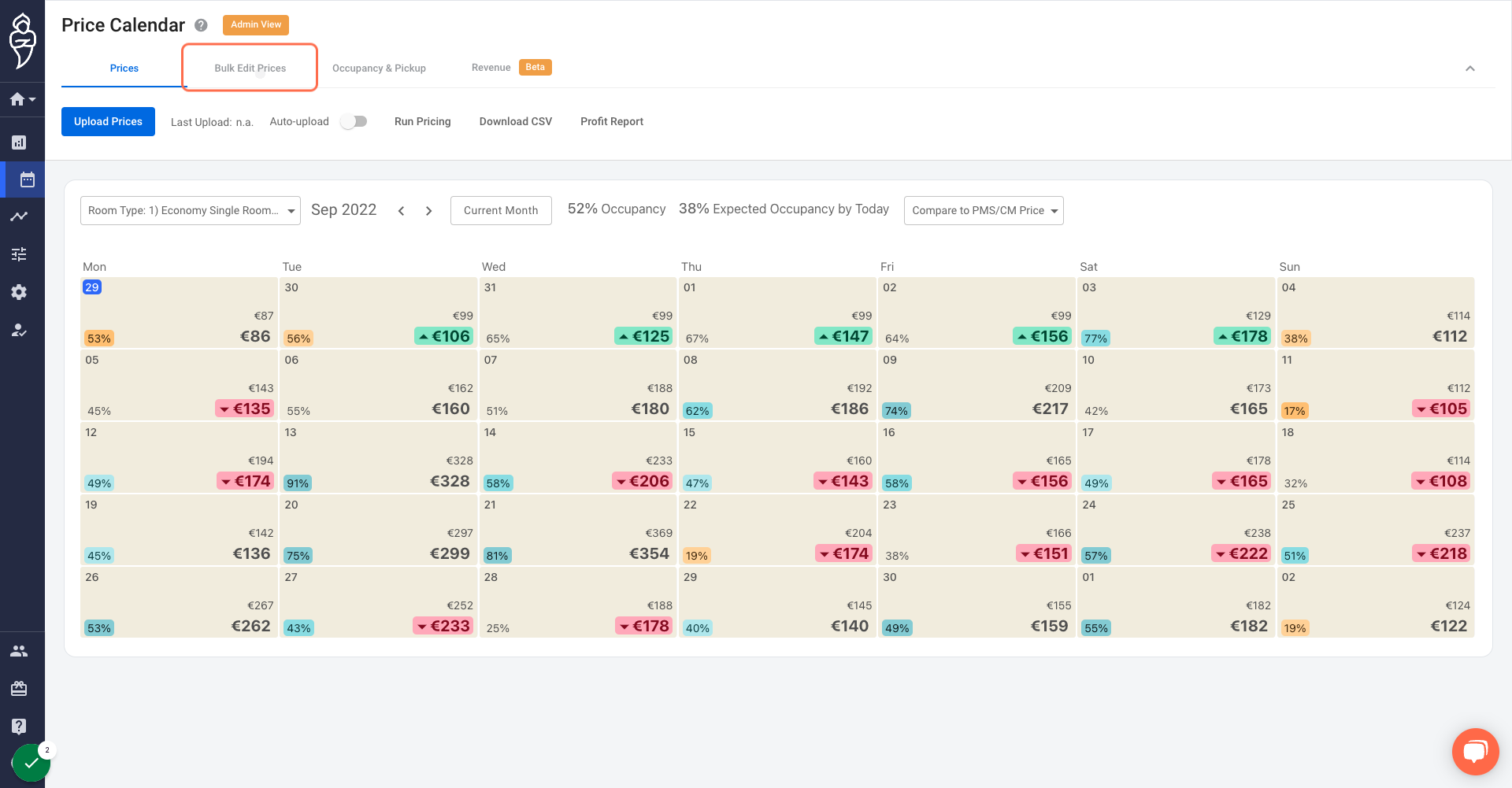Open the Revenue Beta tab
Screen dimensions: 1512x788
coord(511,68)
